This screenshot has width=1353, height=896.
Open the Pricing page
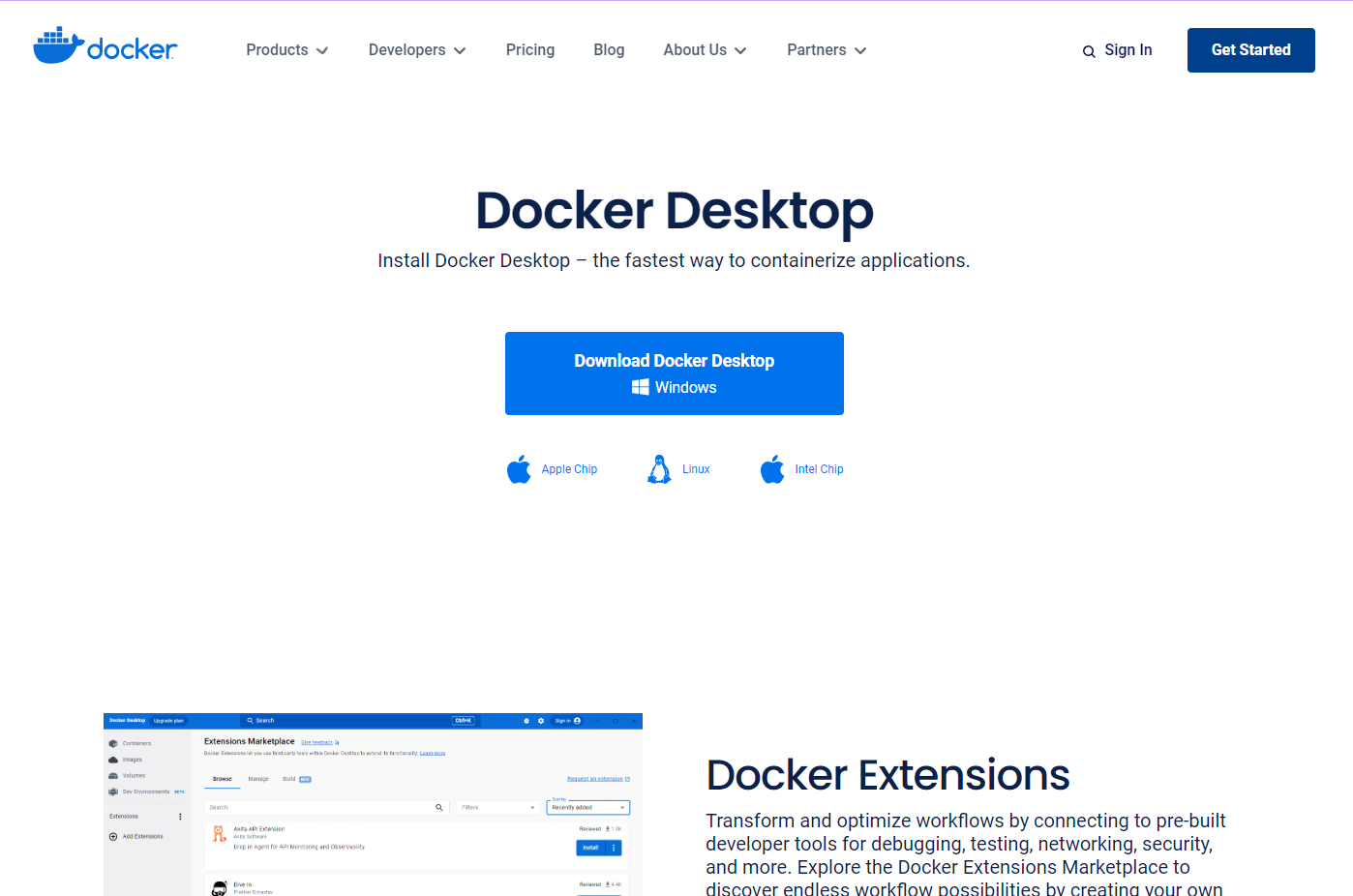(530, 50)
